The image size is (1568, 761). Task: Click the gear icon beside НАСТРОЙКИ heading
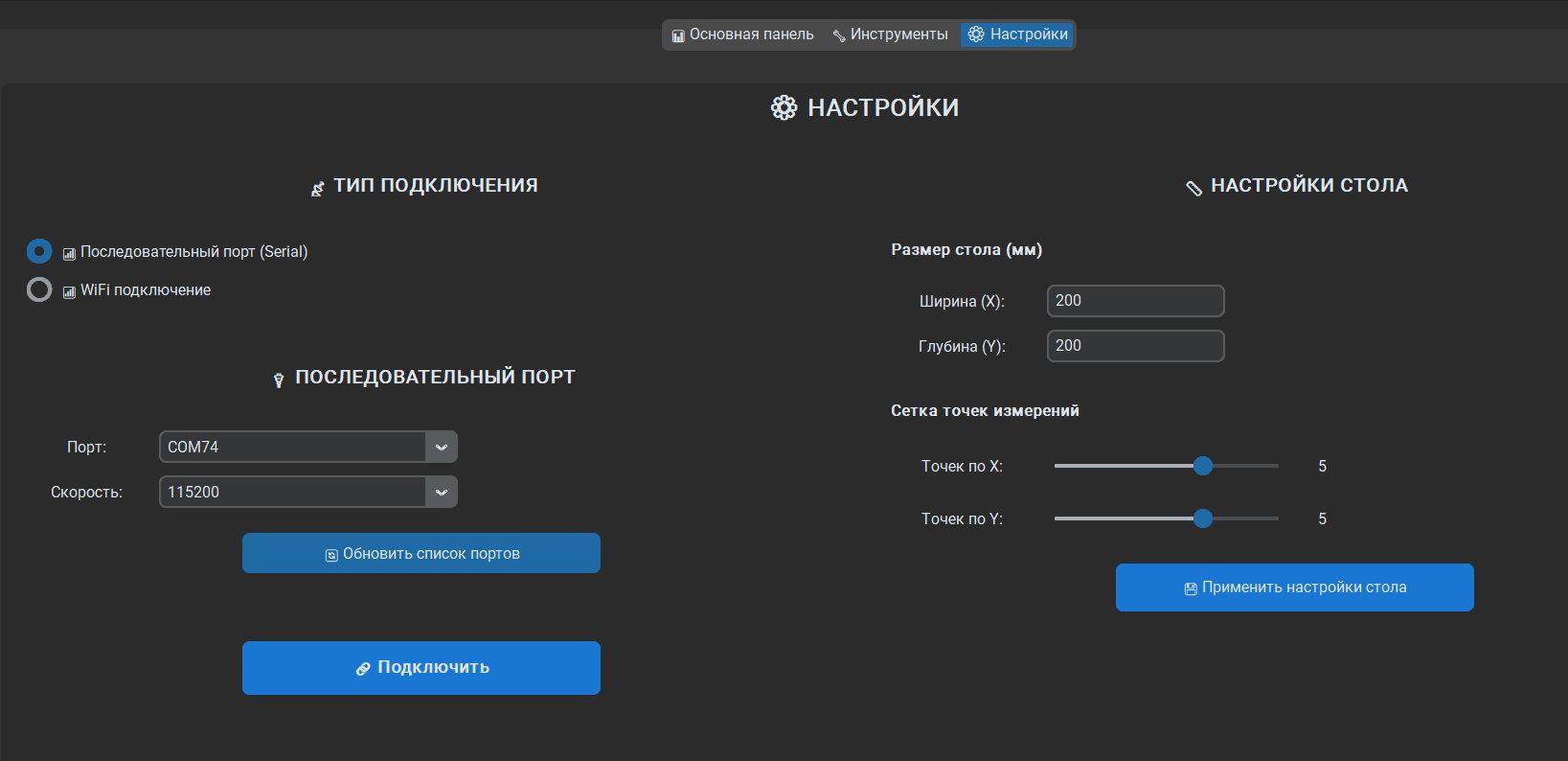click(784, 107)
